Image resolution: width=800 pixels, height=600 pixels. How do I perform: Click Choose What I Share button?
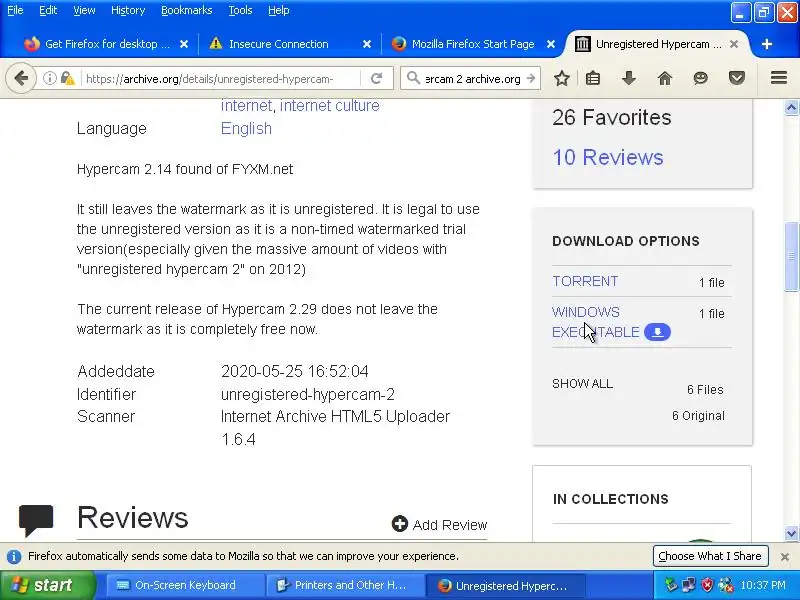click(x=710, y=556)
